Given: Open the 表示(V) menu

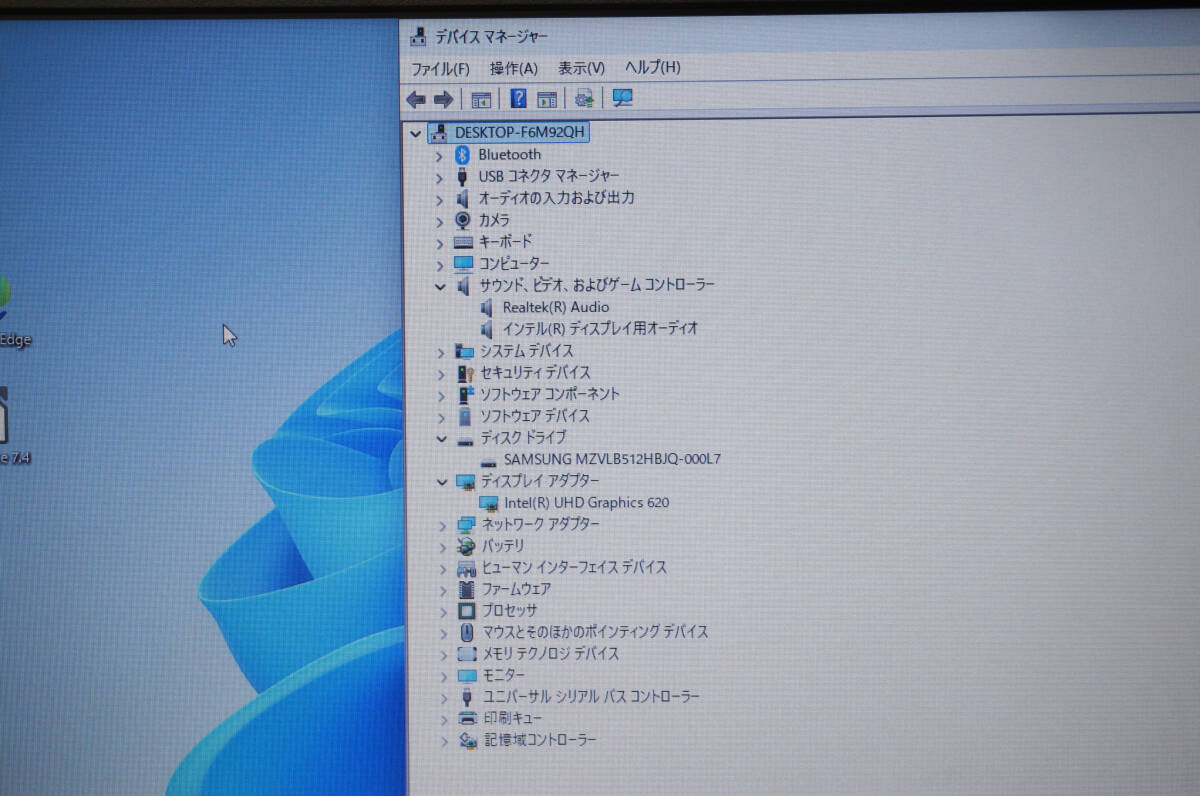Looking at the screenshot, I should click(x=581, y=68).
